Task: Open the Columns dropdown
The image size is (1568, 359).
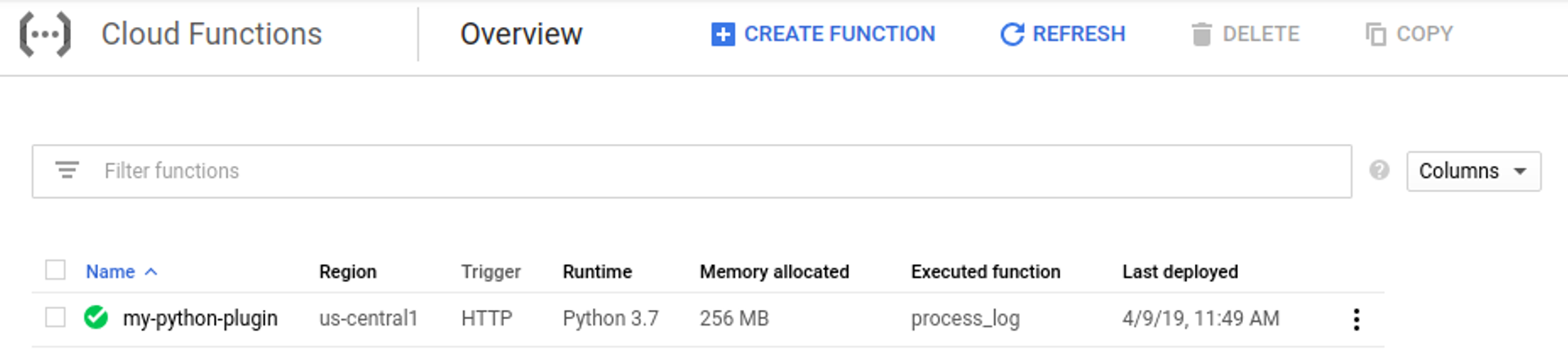Action: [x=1472, y=171]
